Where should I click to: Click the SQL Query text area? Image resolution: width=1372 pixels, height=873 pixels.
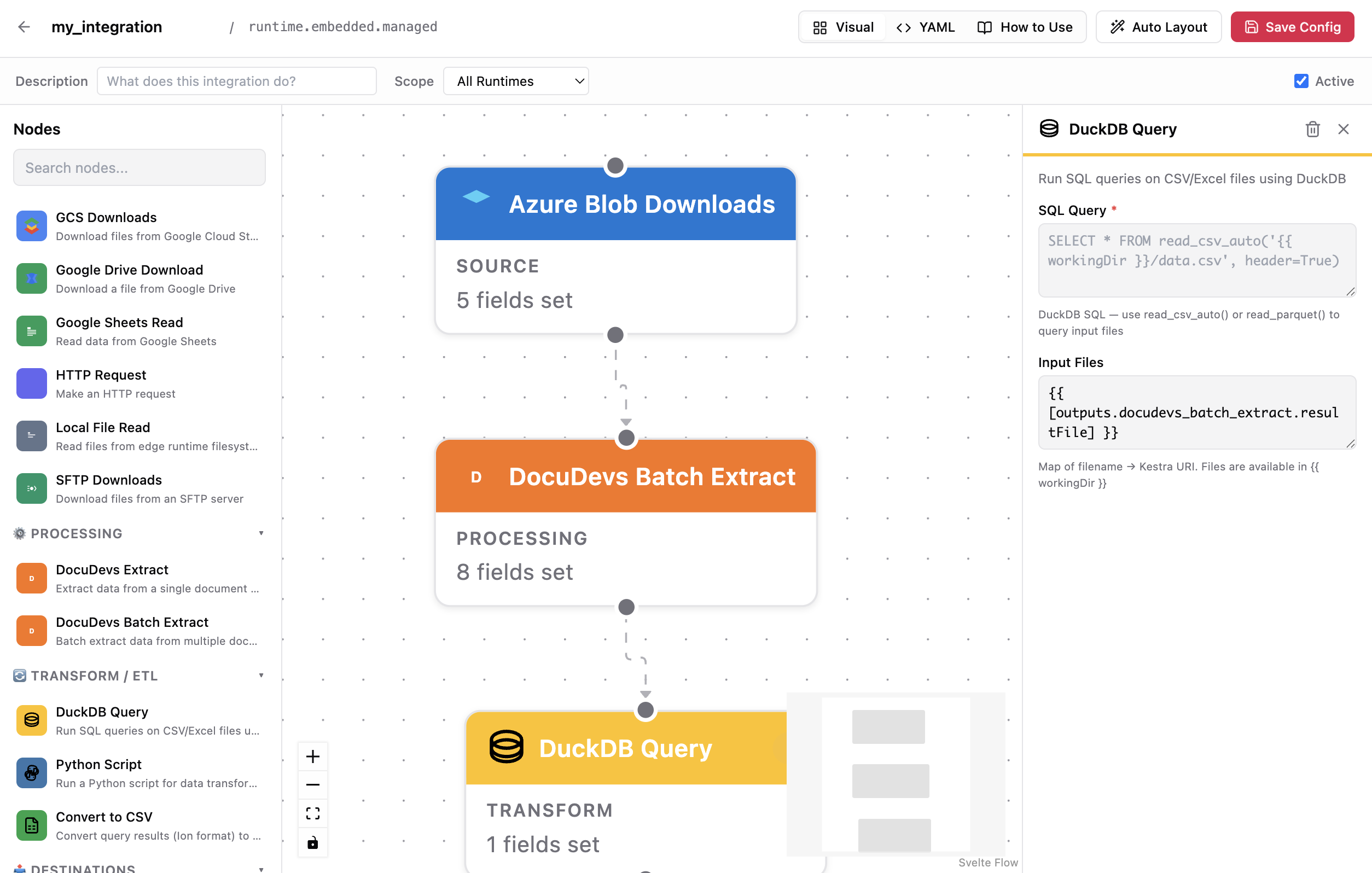point(1196,260)
